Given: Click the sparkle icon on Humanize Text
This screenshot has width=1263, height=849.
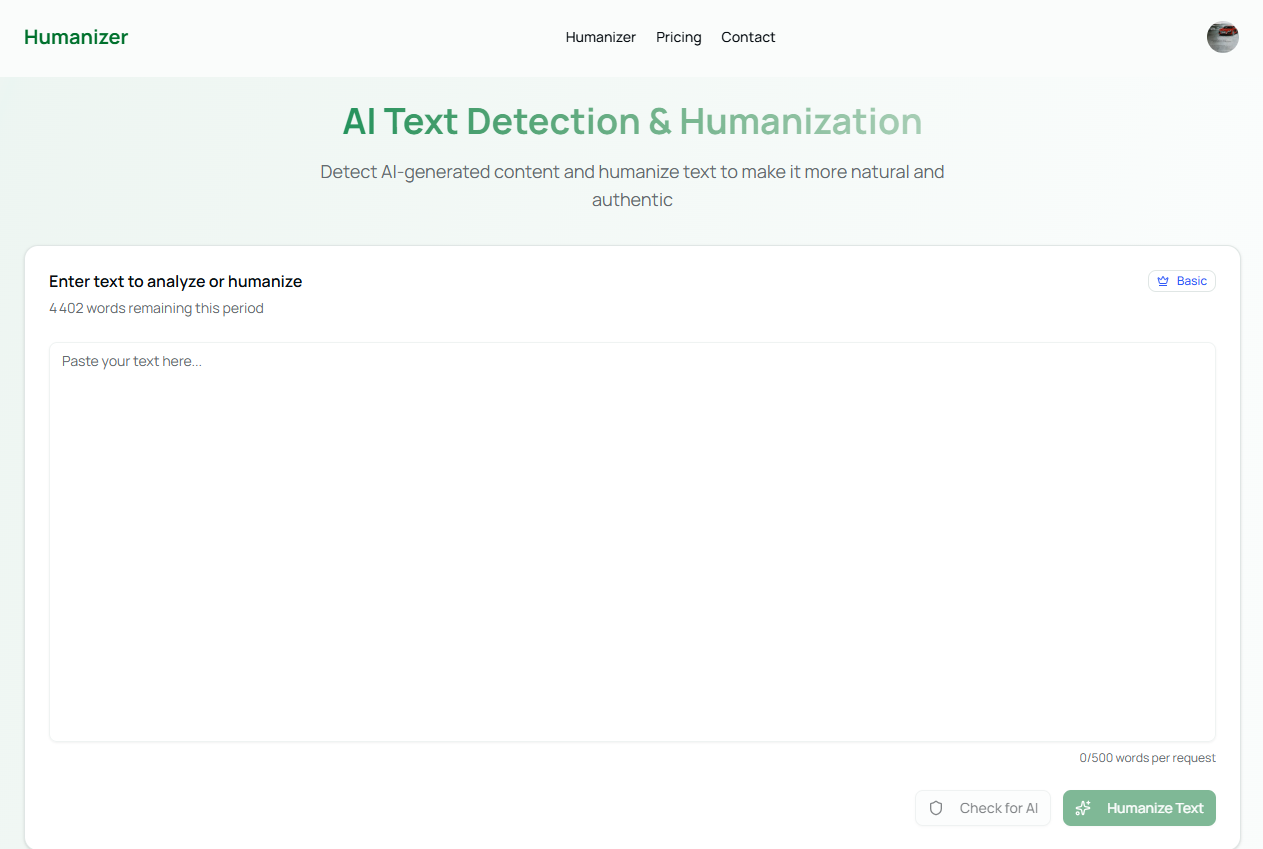Looking at the screenshot, I should coord(1083,808).
